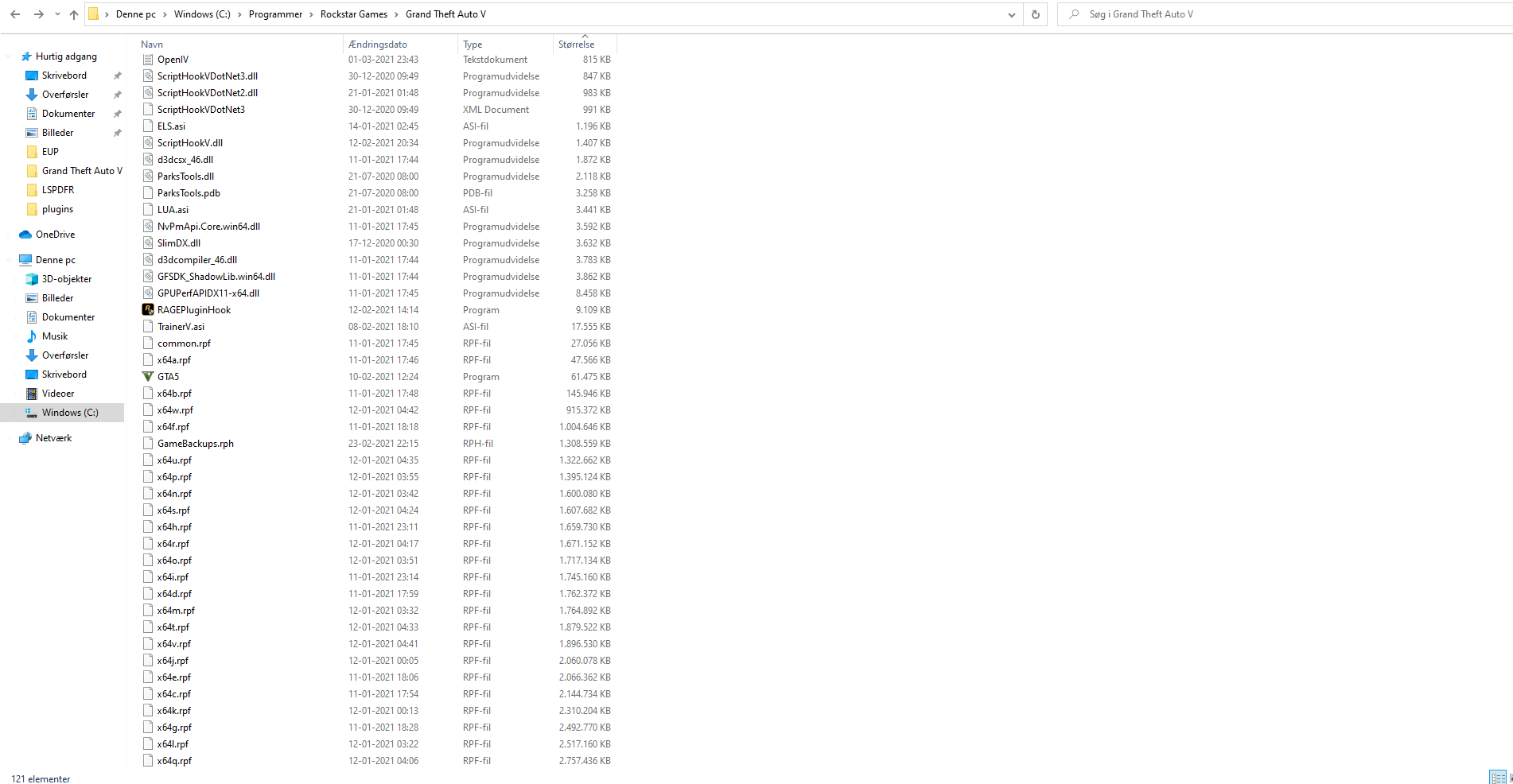Open the LSPDFR folder icon in sidebar
The height and width of the screenshot is (784, 1513).
click(32, 190)
